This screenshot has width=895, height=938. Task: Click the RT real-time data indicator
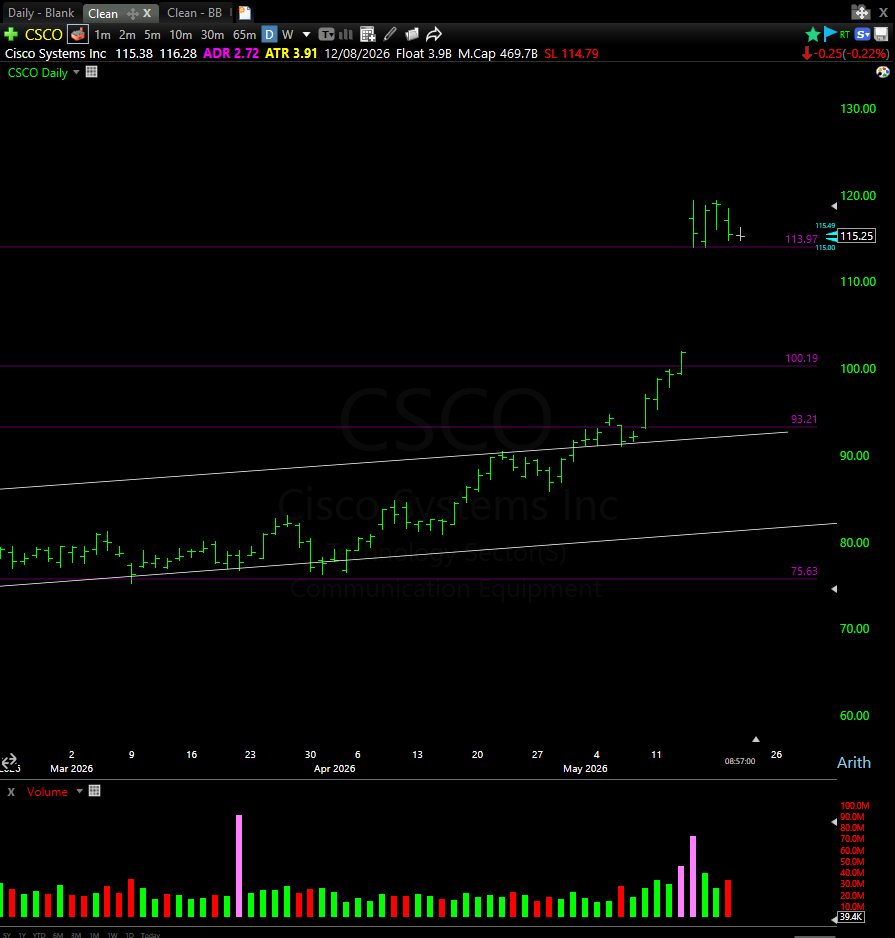click(x=845, y=35)
